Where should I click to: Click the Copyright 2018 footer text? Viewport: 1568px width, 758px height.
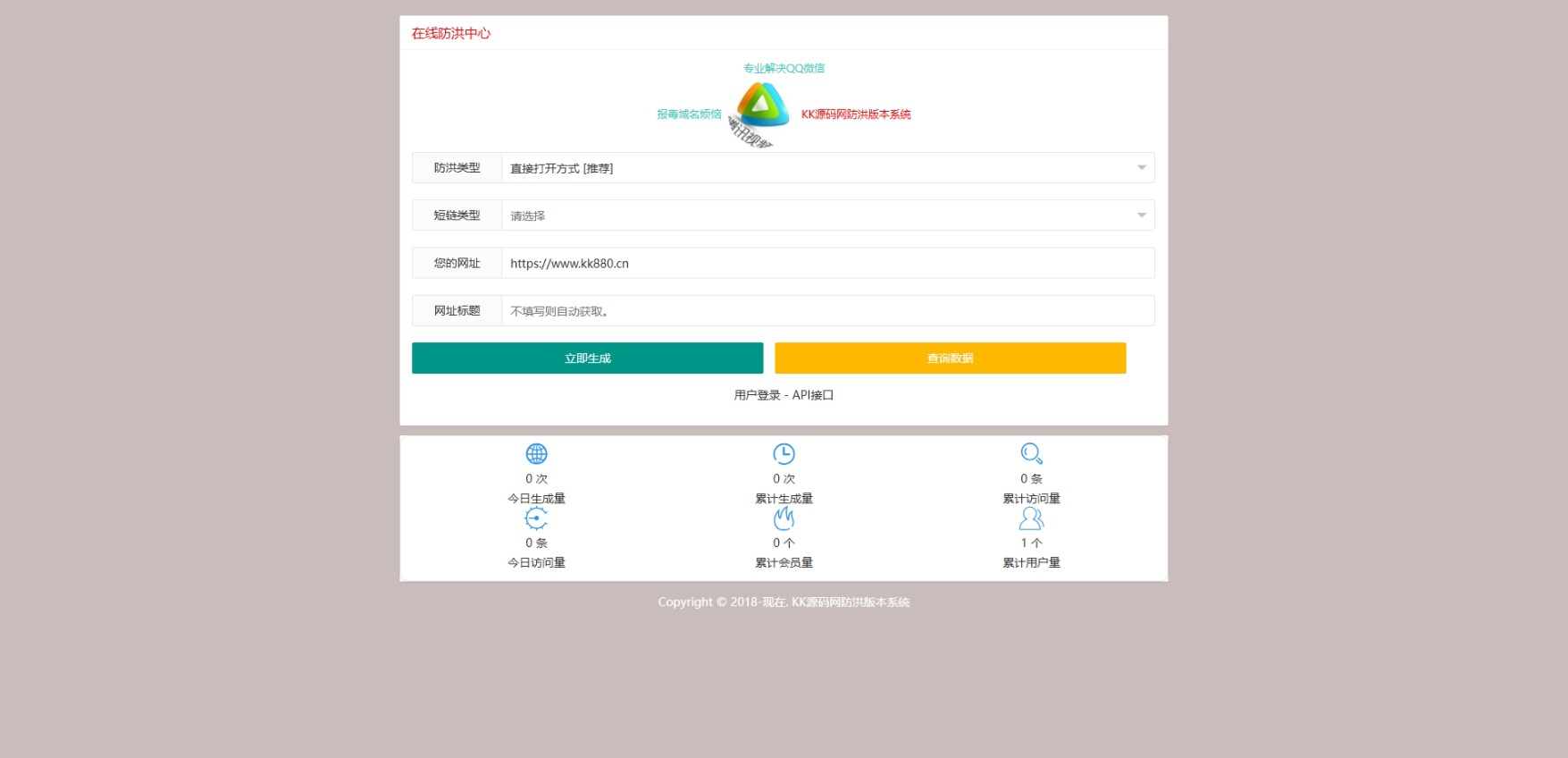784,602
